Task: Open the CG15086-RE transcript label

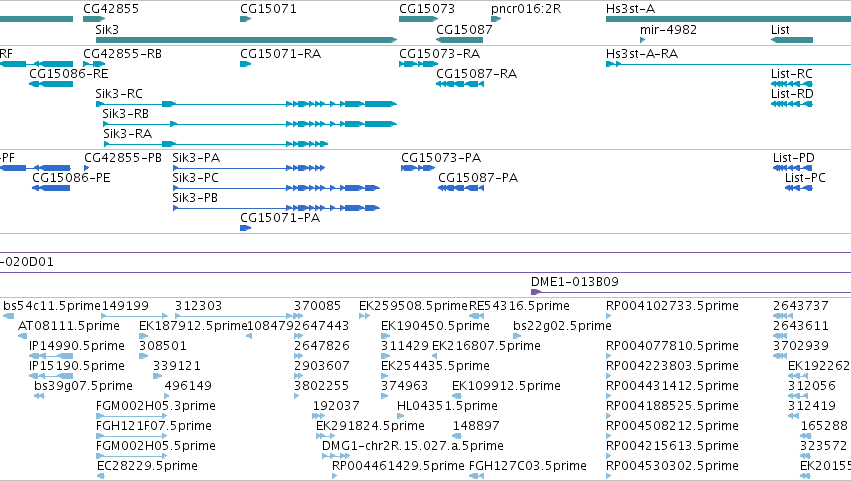Action: 68,74
